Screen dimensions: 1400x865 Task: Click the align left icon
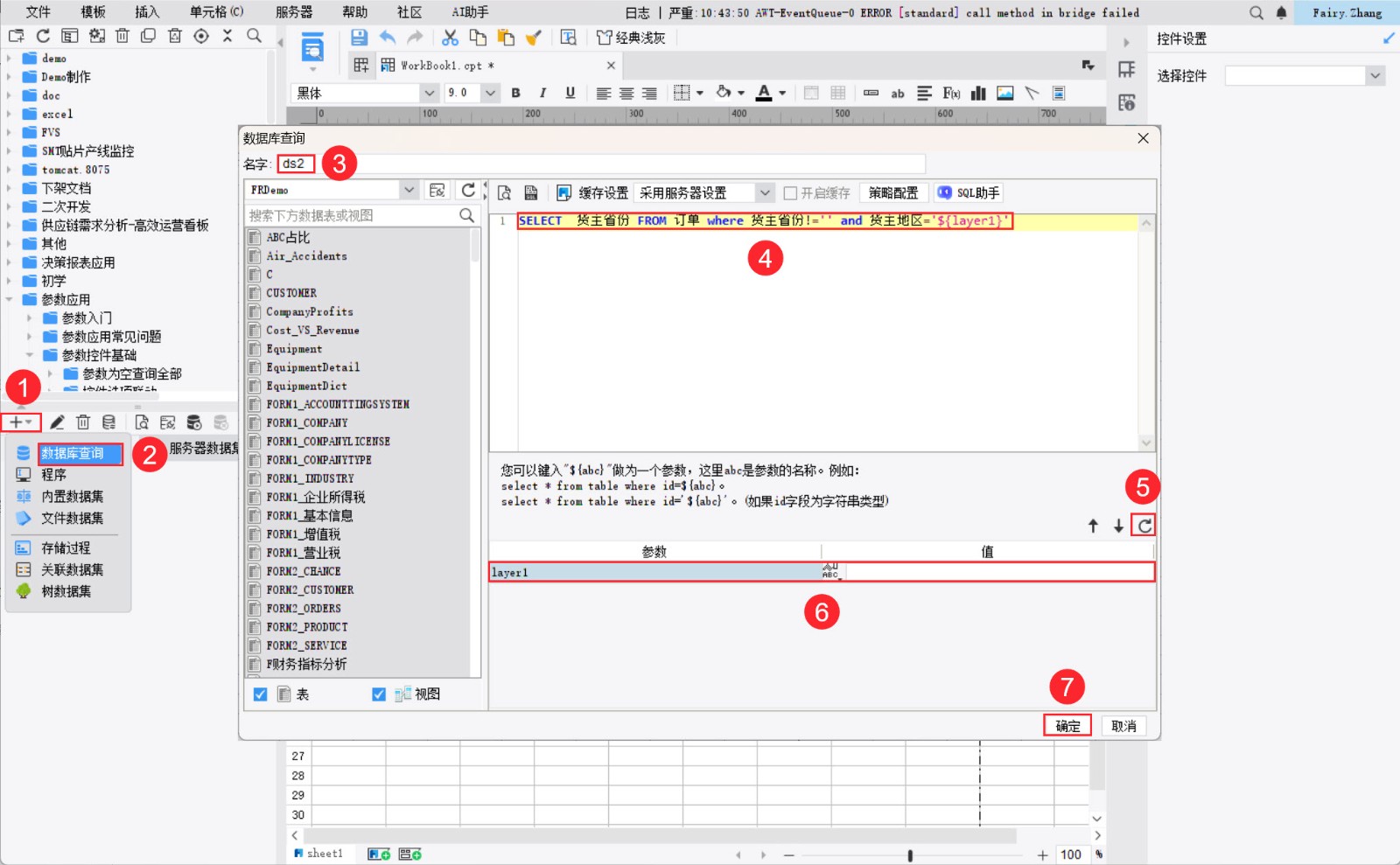tap(603, 93)
